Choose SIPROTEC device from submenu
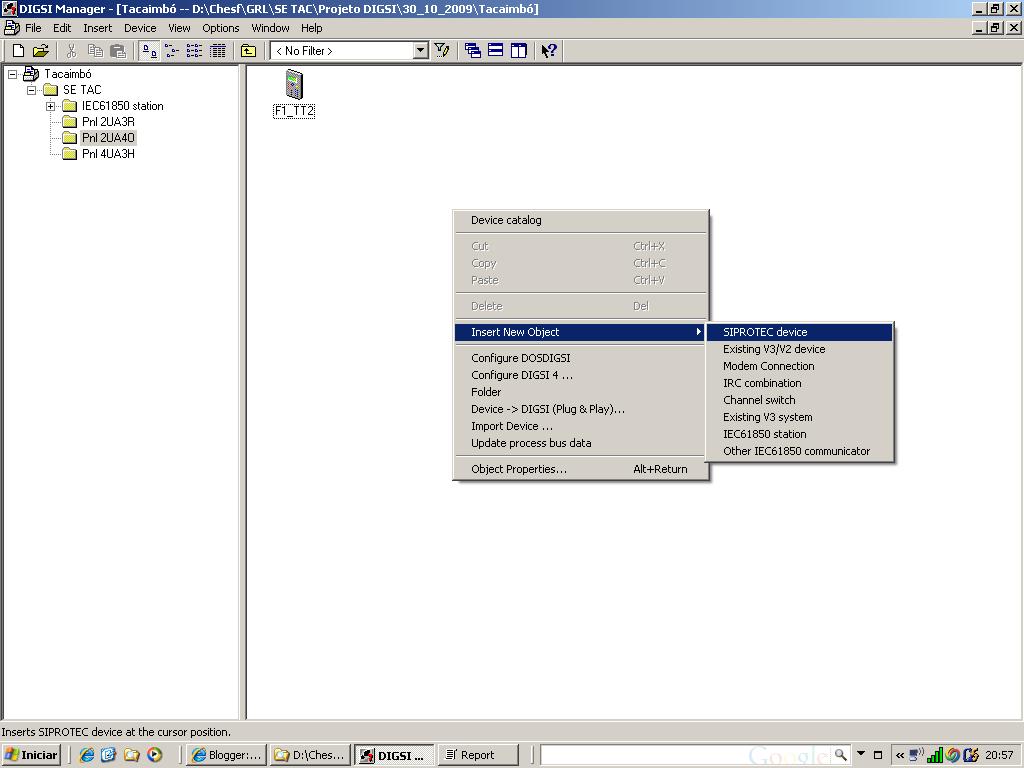This screenshot has height=768, width=1024. click(765, 332)
